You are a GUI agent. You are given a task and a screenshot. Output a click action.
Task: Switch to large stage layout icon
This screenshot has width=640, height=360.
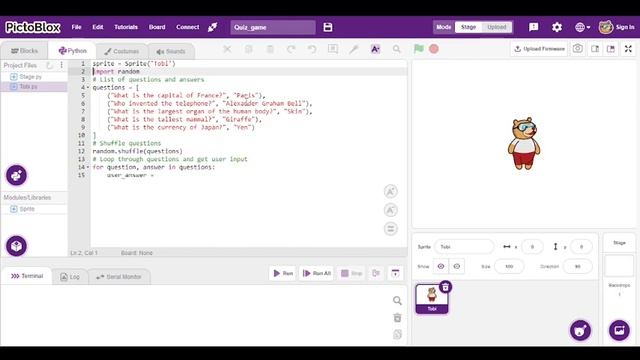click(x=611, y=49)
